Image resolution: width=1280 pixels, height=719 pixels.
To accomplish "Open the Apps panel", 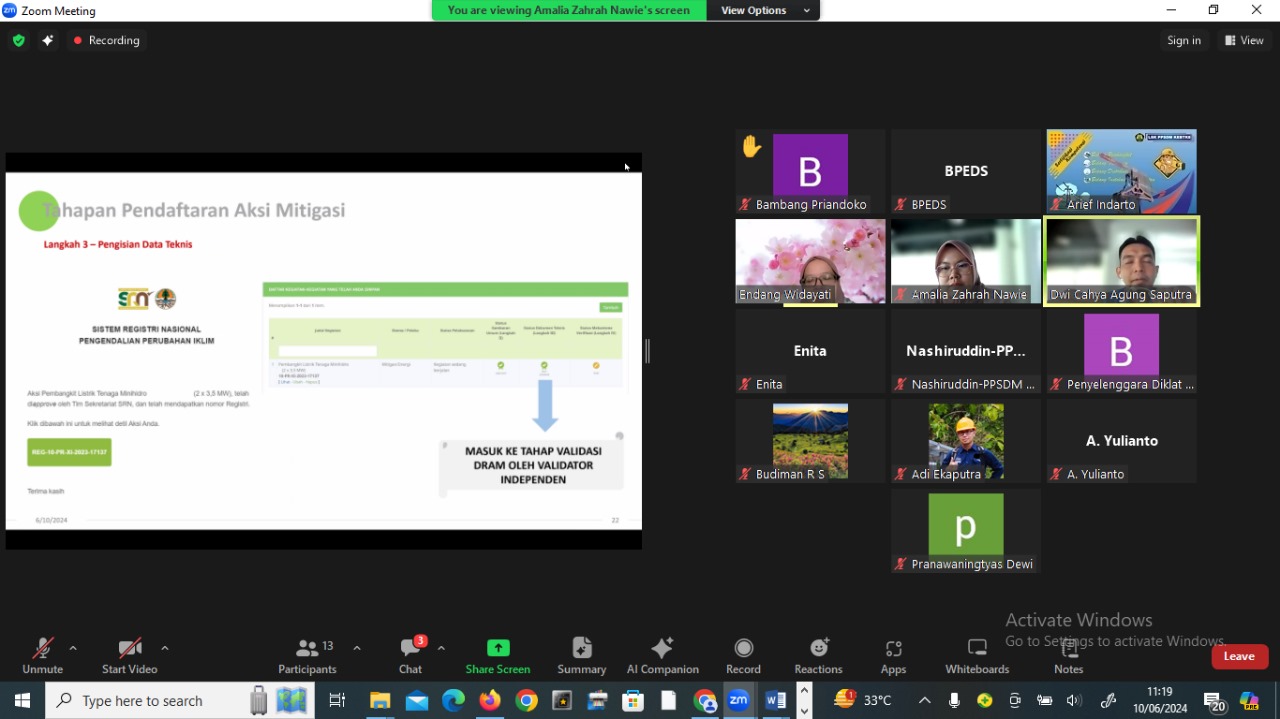I will [x=894, y=656].
